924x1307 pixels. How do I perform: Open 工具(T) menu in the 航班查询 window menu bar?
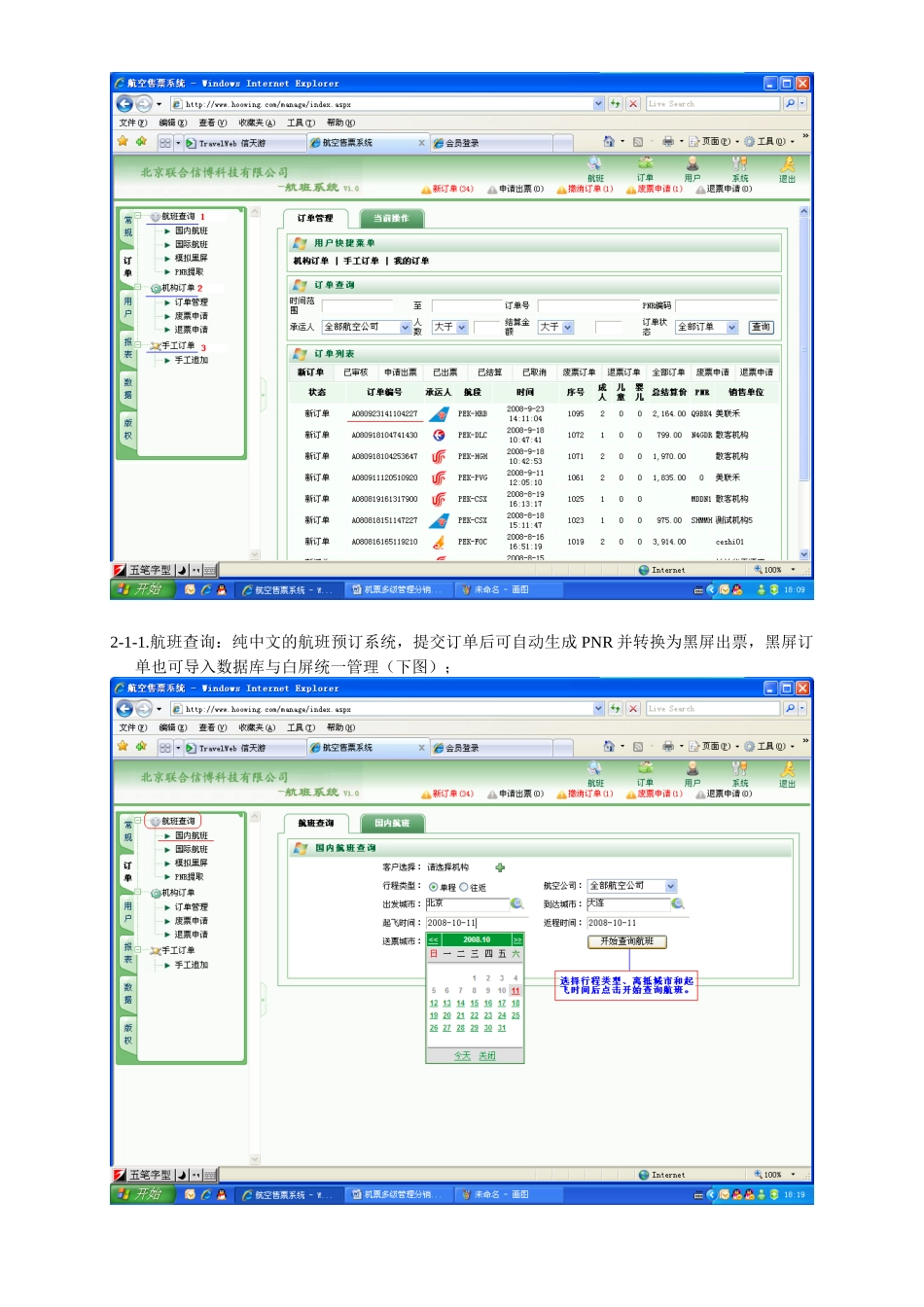pos(301,728)
